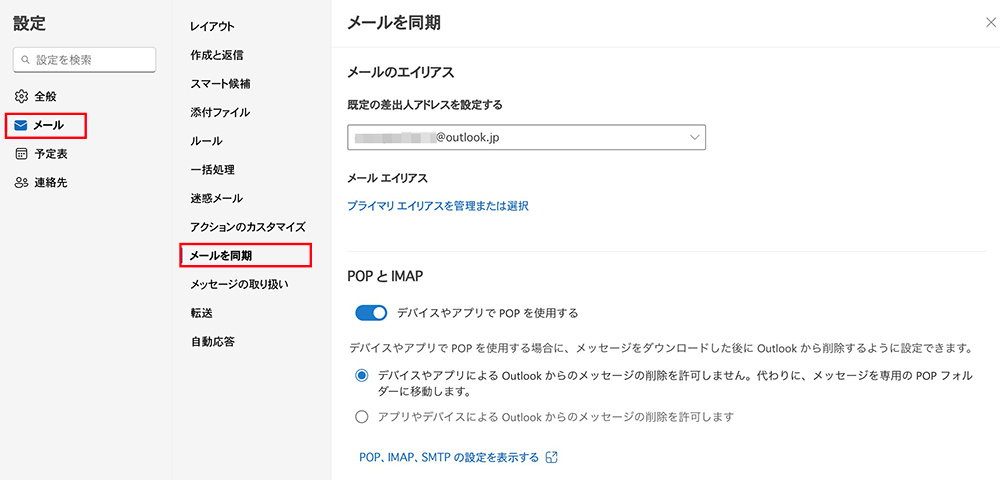This screenshot has height=480, width=1000.
Task: Open the 転送 settings section
Action: click(201, 313)
